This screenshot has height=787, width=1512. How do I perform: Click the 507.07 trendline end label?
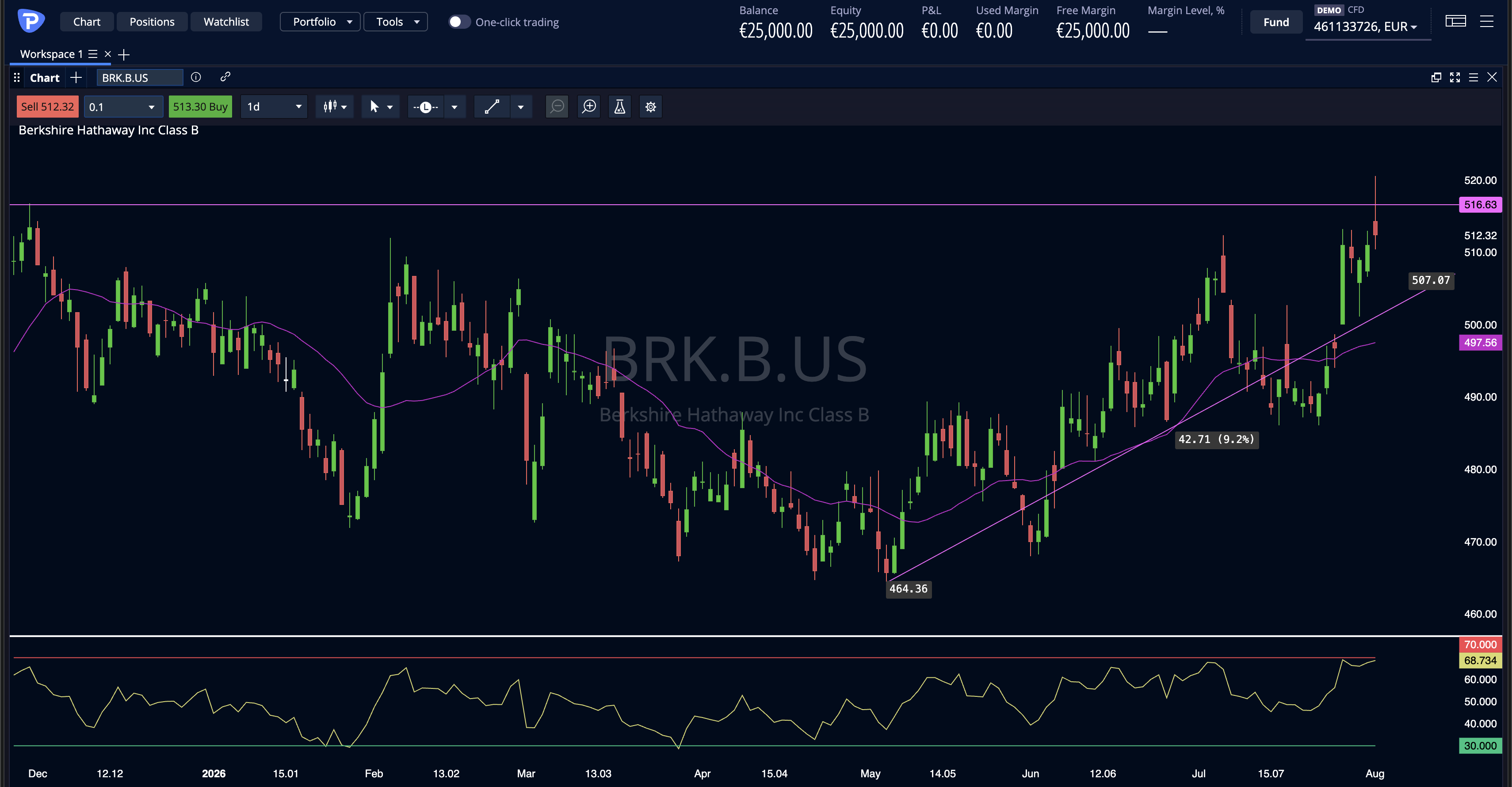pos(1431,280)
